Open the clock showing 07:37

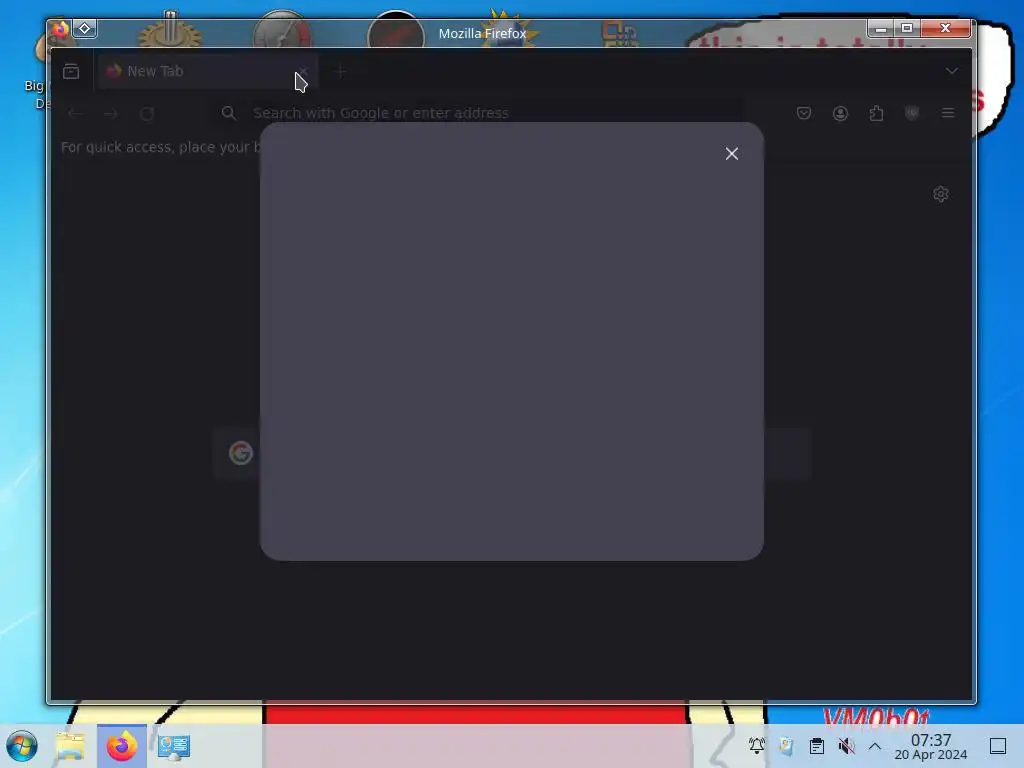pos(931,746)
